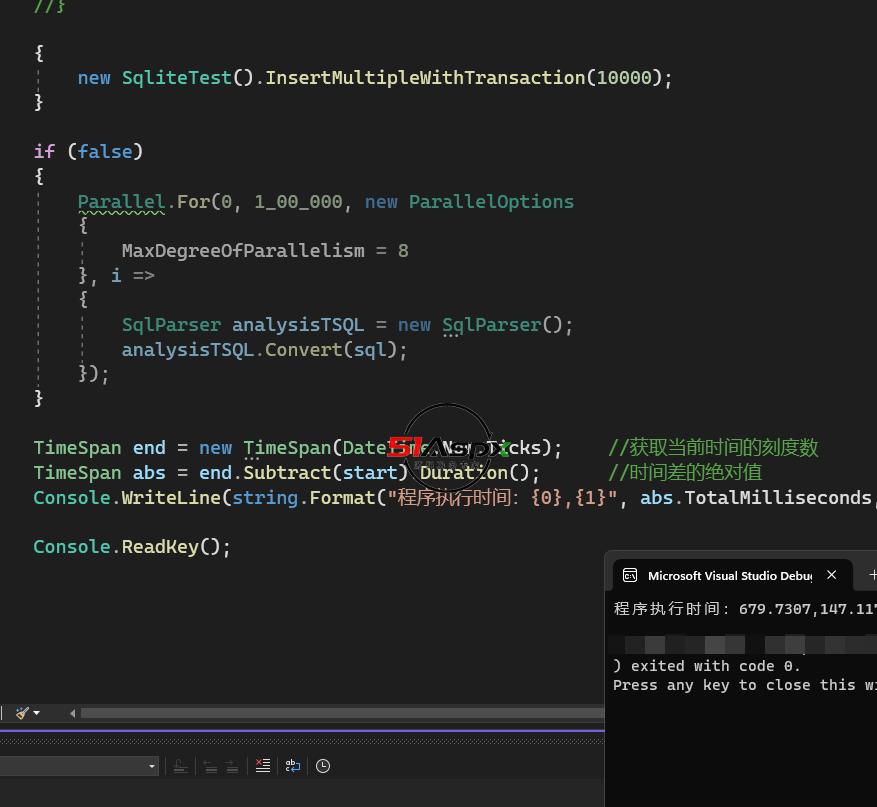This screenshot has height=807, width=877.
Task: Close the Microsoft Visual Studio Debug tab
Action: pos(832,575)
